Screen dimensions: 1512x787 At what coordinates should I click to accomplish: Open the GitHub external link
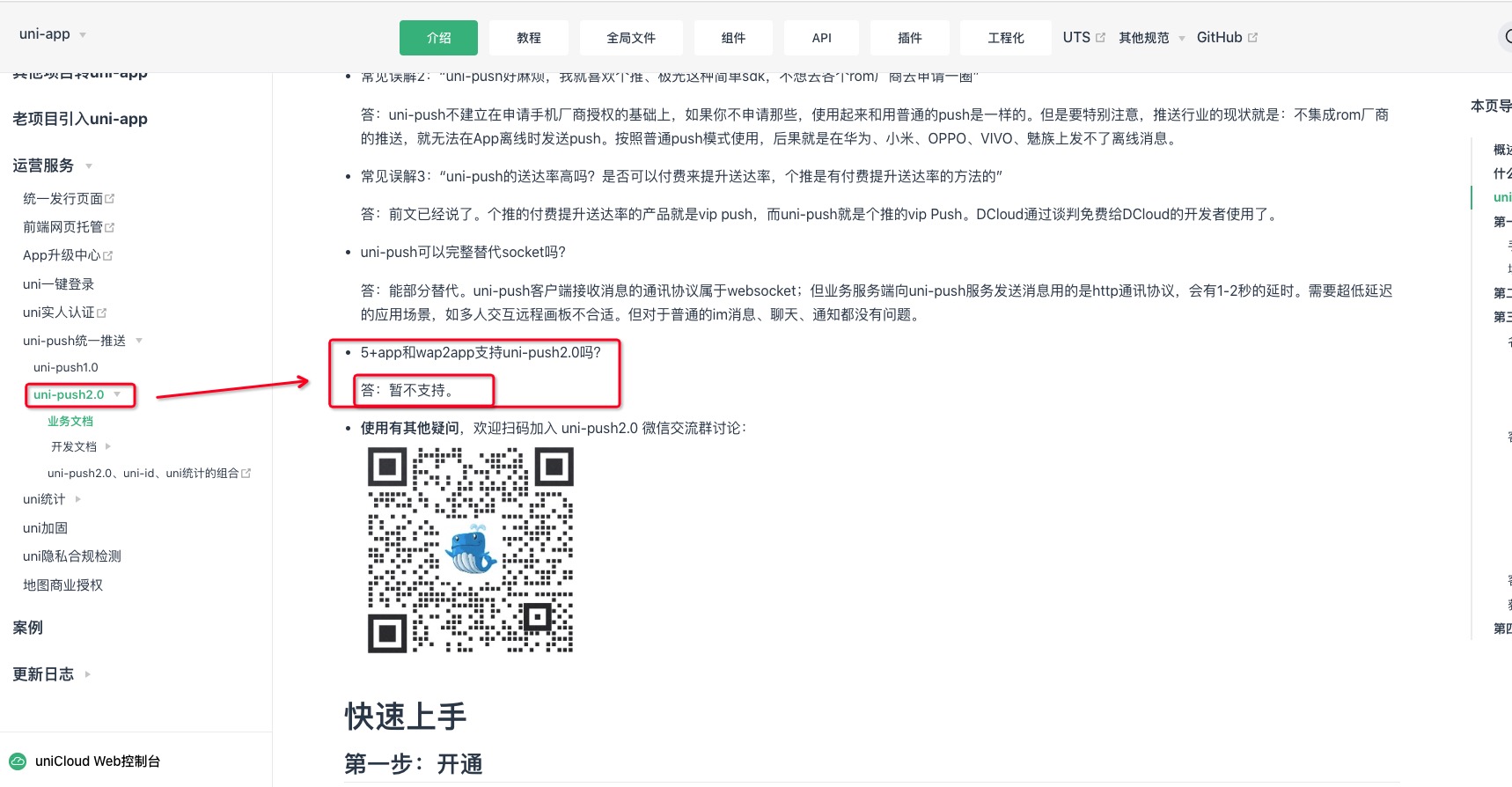1227,37
